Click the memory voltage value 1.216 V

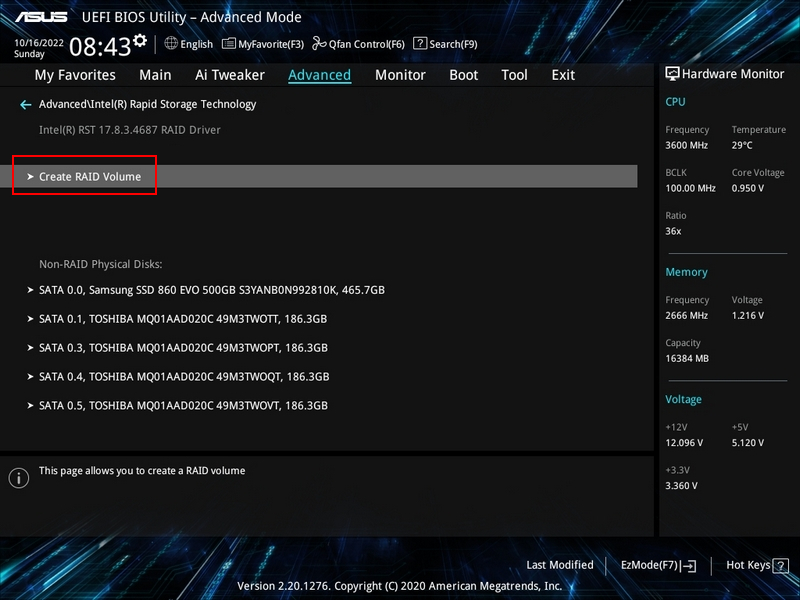click(x=747, y=315)
